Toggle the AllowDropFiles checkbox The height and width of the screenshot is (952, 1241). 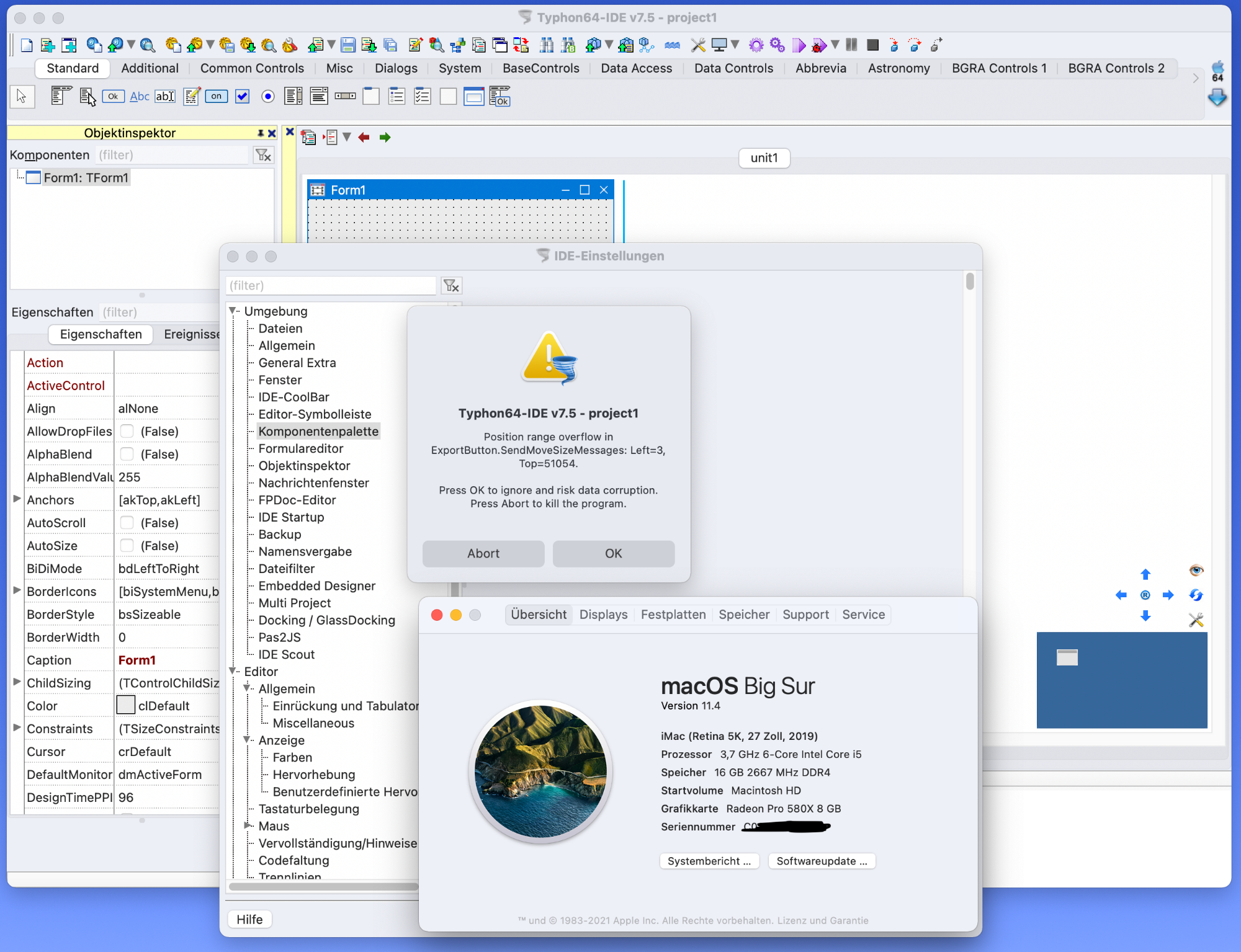coord(127,431)
